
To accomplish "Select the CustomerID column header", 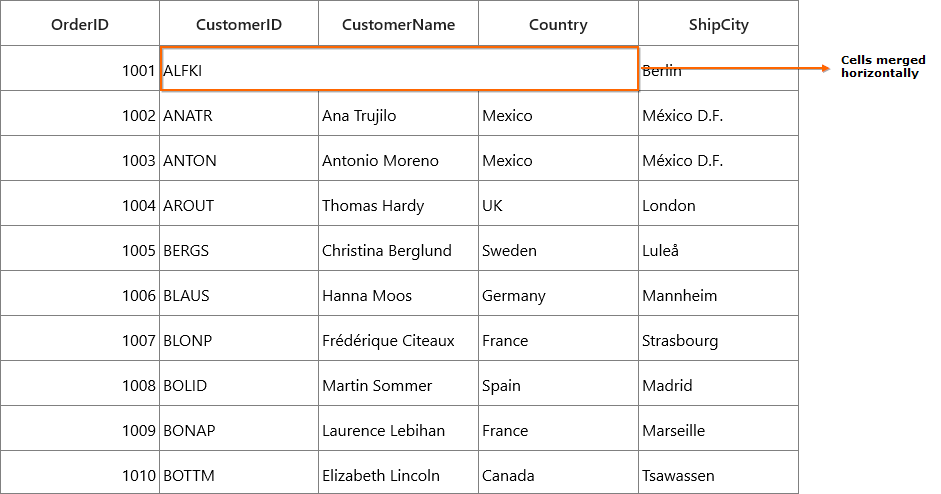I will click(x=239, y=23).
